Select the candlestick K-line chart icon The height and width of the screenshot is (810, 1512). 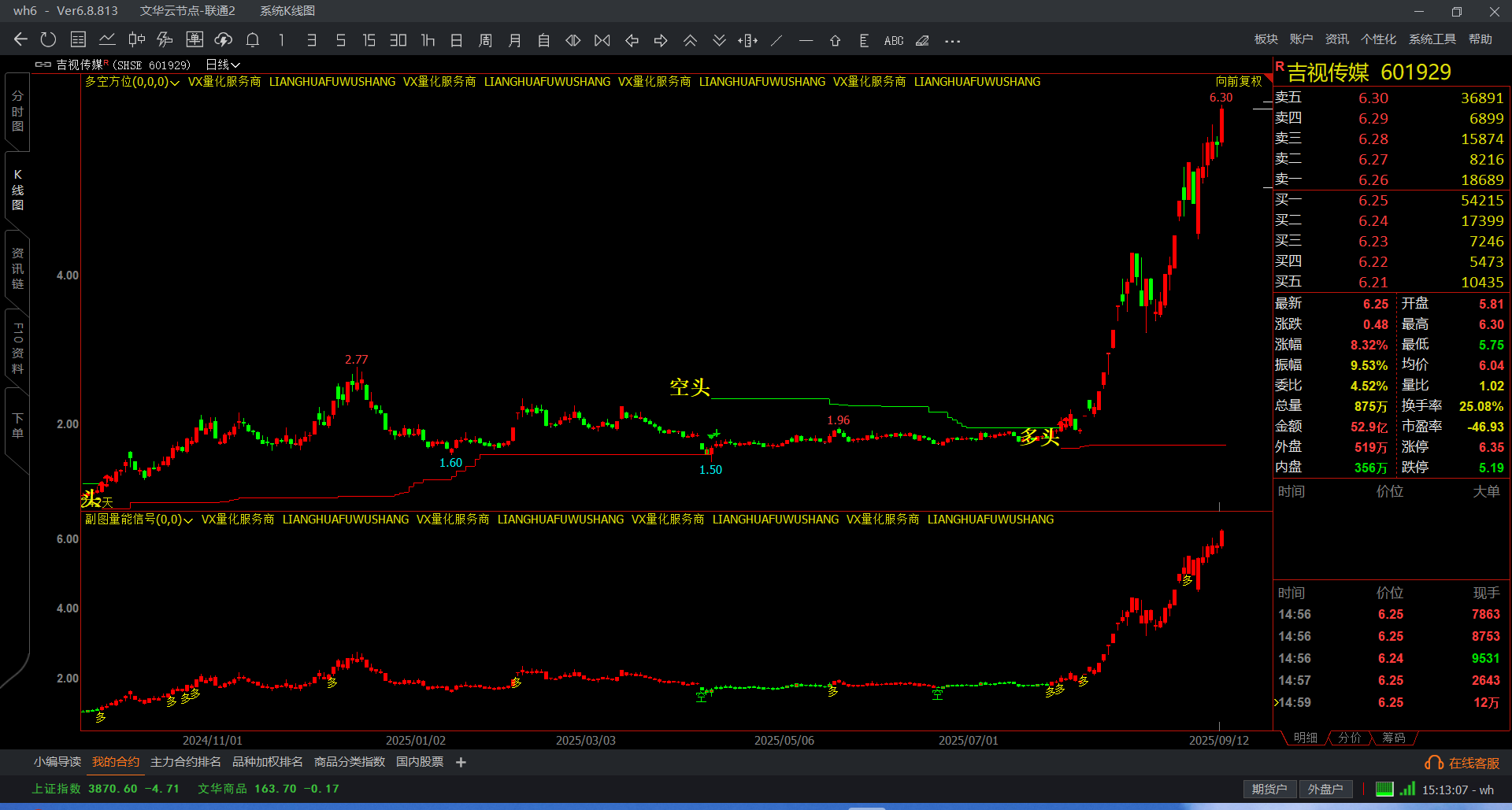click(x=136, y=39)
